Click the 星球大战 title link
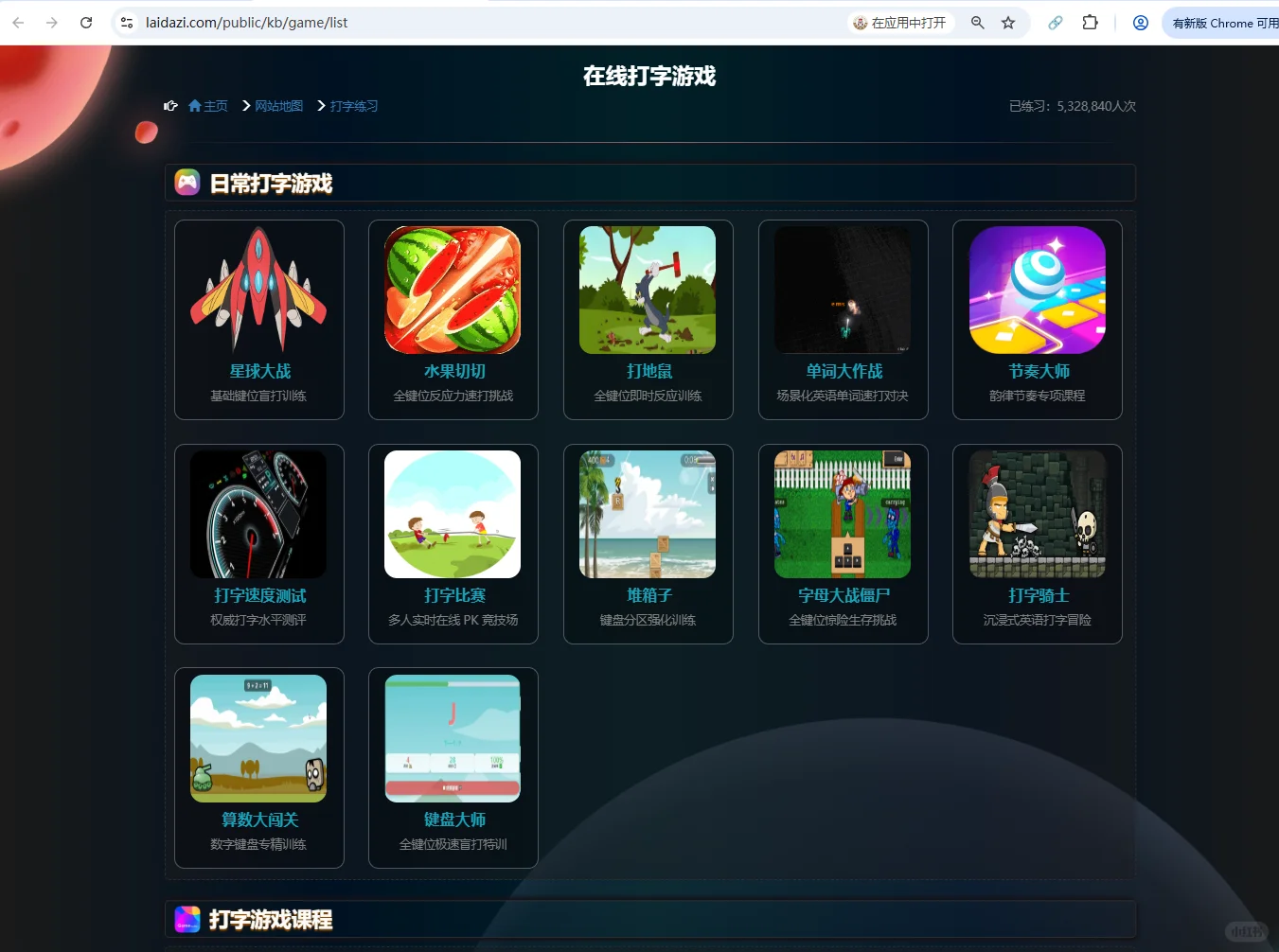The width and height of the screenshot is (1279, 952). pyautogui.click(x=259, y=371)
